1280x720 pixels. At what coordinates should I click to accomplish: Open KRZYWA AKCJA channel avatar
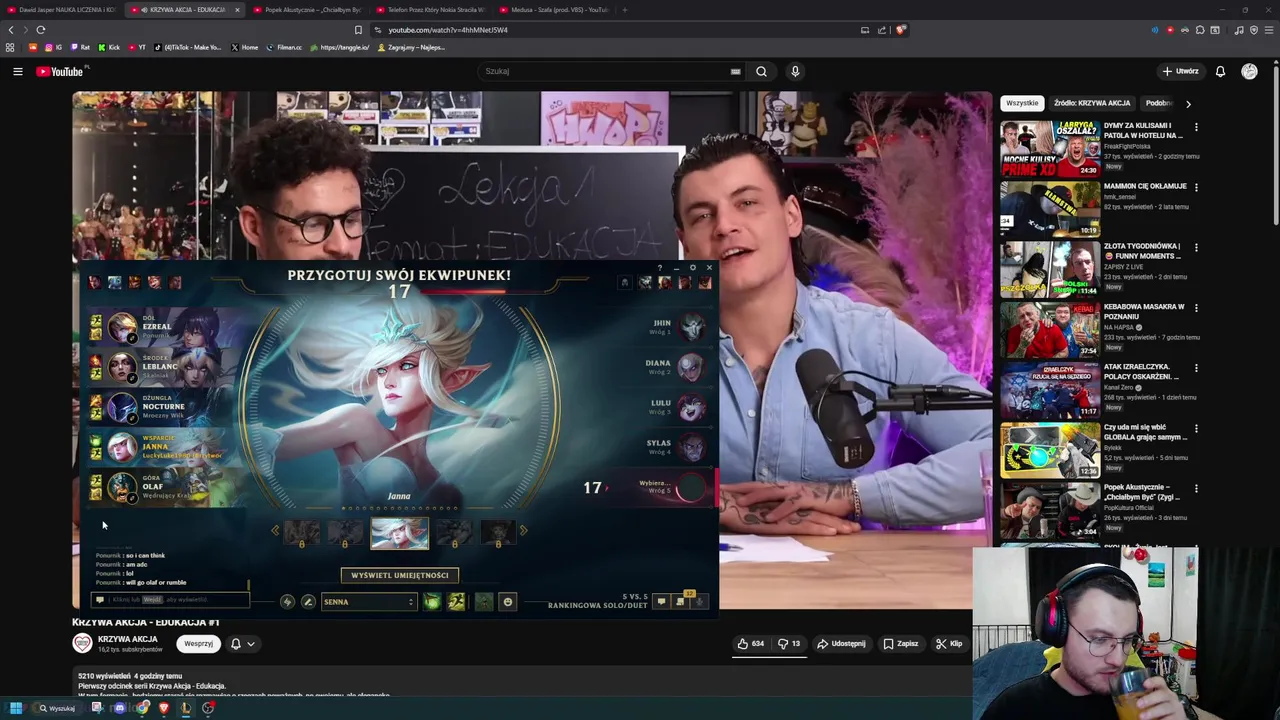click(x=82, y=644)
